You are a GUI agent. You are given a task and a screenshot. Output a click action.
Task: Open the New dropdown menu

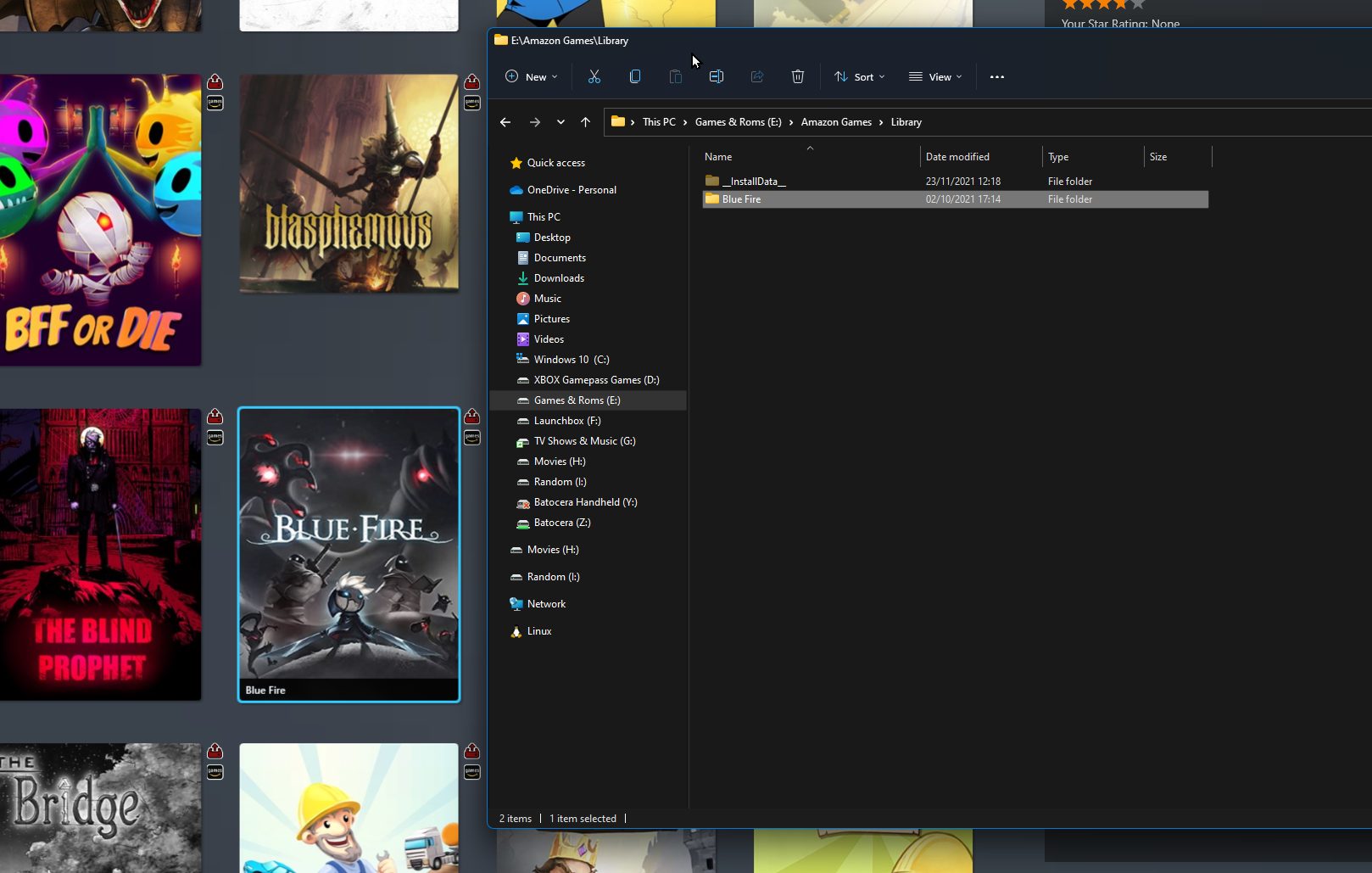click(532, 76)
